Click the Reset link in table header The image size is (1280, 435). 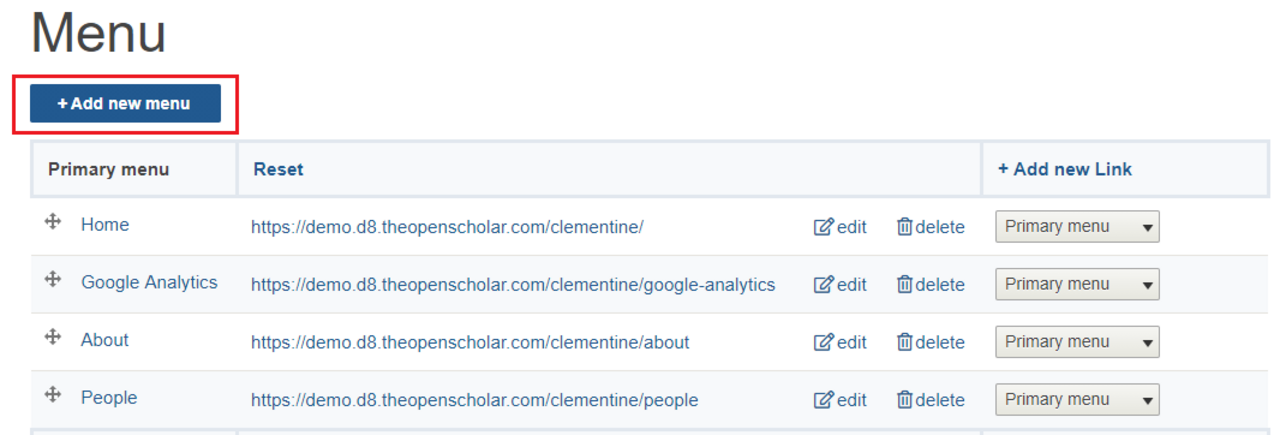tap(278, 169)
